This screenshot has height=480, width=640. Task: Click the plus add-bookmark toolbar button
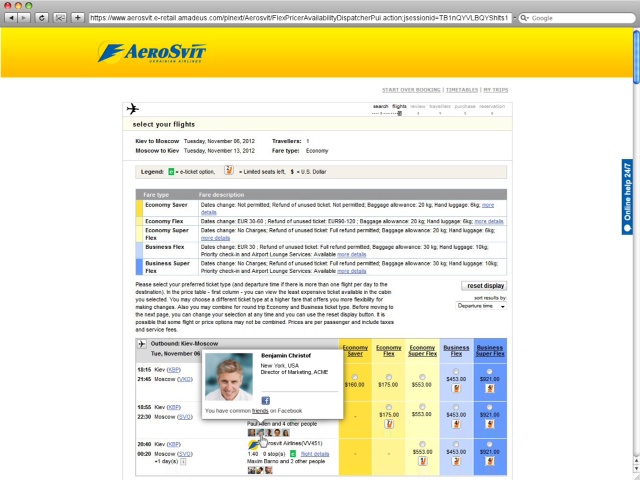[78, 18]
